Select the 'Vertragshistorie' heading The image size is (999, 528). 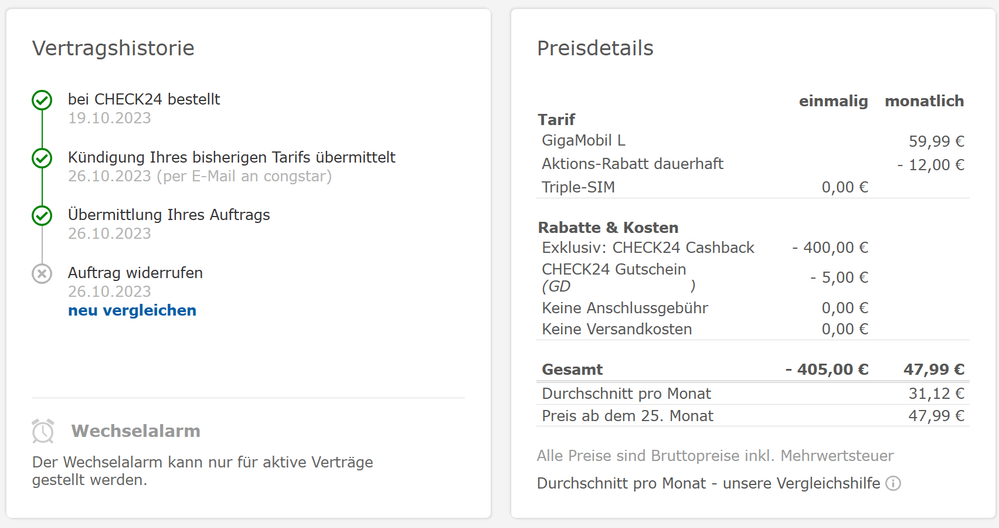click(113, 48)
